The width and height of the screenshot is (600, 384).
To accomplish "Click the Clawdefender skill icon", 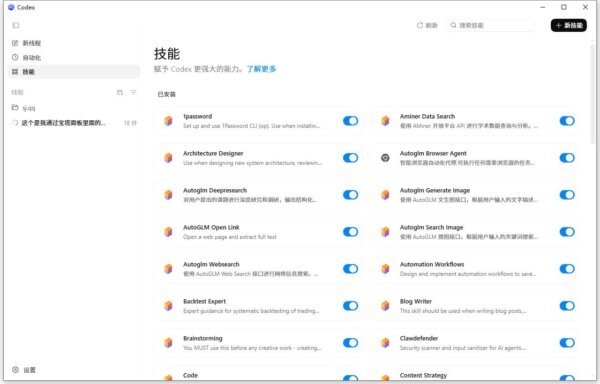I will [x=385, y=343].
